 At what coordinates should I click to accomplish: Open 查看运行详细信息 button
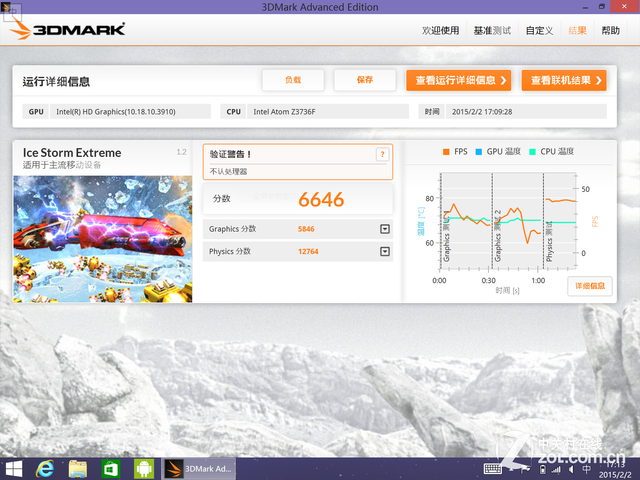[x=458, y=80]
